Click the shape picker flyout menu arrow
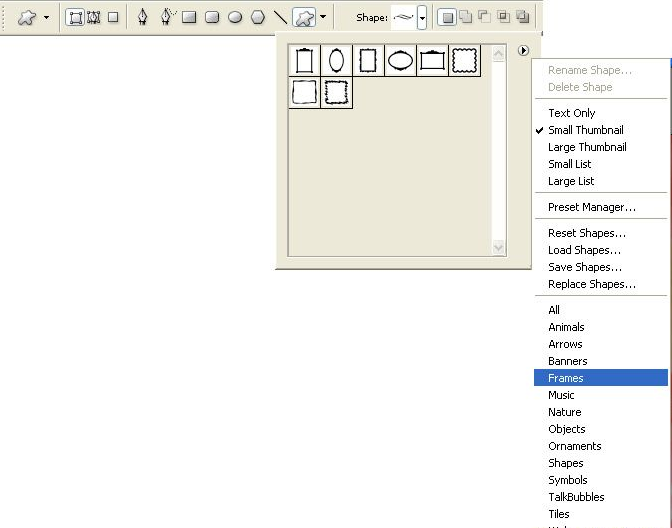This screenshot has height=528, width=672. click(523, 50)
